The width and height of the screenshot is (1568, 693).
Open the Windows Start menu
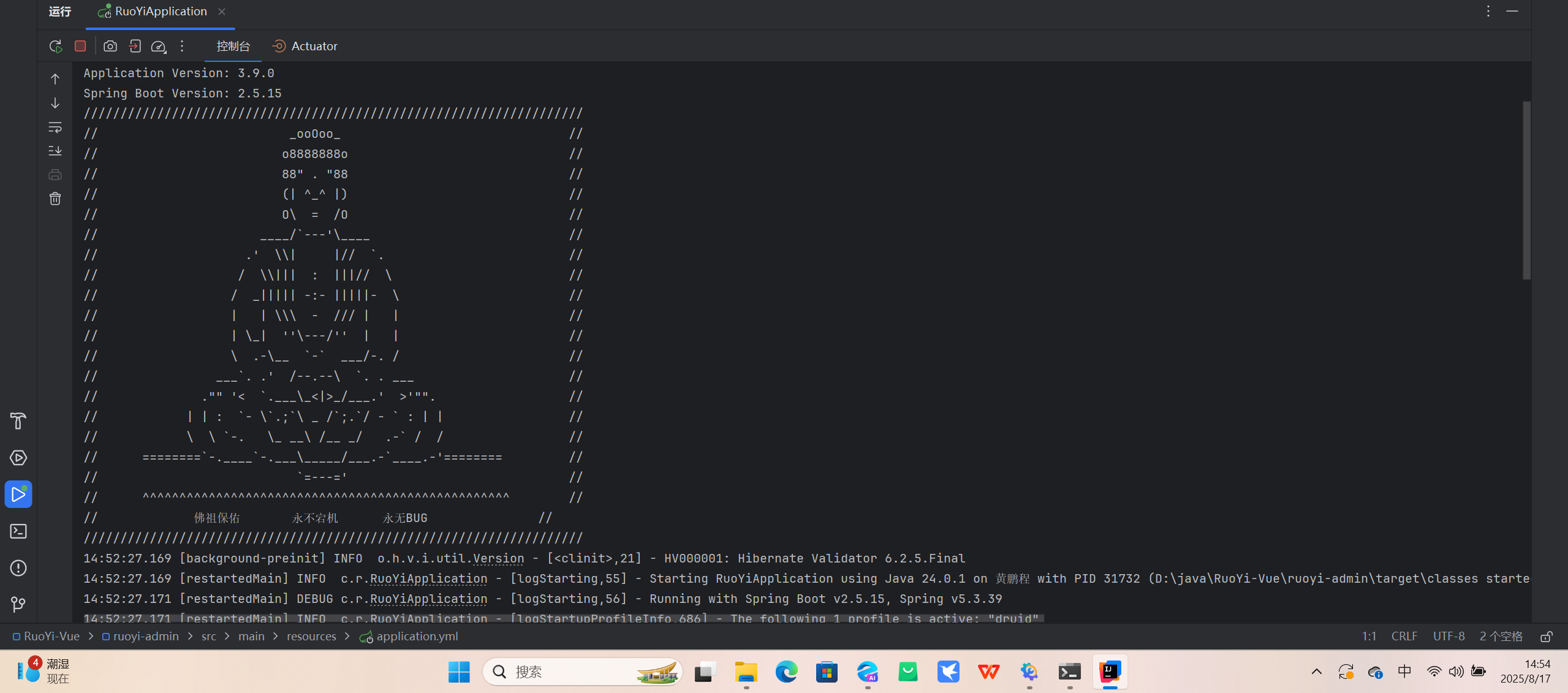(459, 672)
